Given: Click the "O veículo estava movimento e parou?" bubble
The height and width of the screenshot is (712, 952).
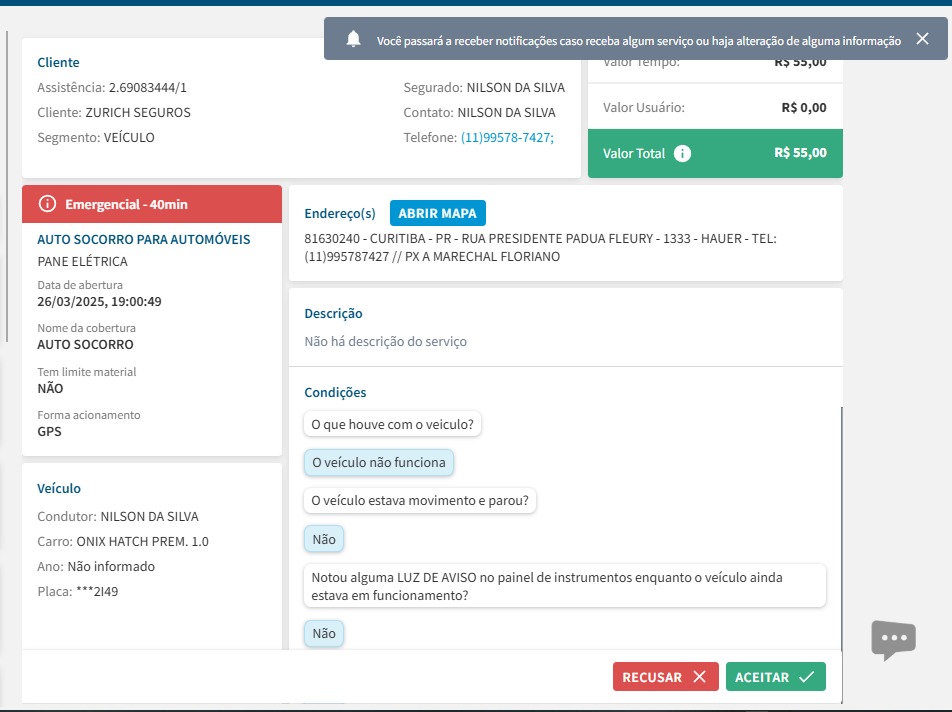Looking at the screenshot, I should click(420, 500).
